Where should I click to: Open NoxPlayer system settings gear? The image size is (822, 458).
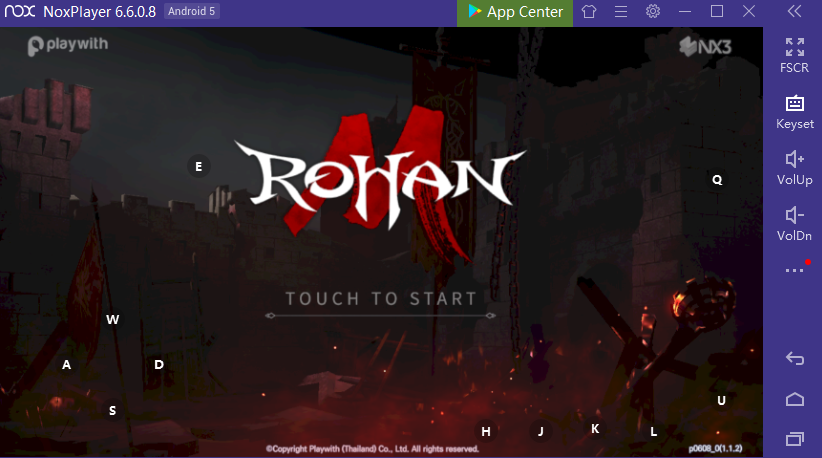point(653,12)
